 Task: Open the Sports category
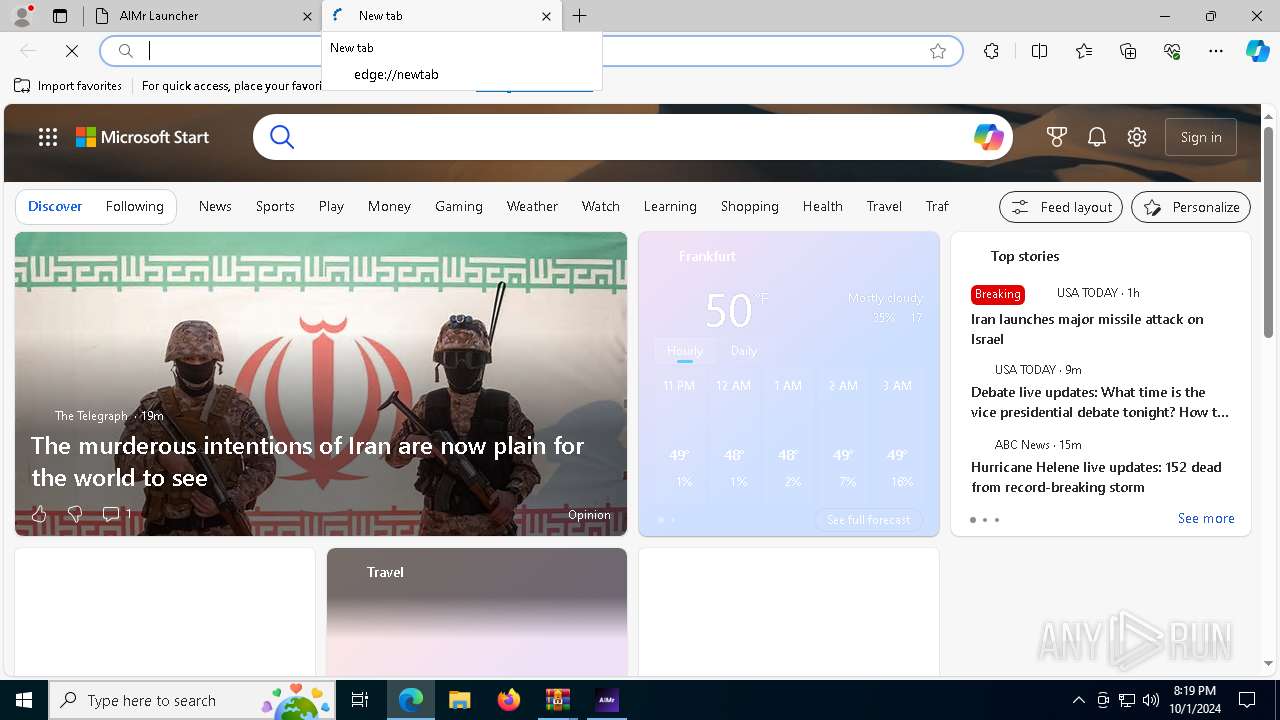[x=275, y=206]
